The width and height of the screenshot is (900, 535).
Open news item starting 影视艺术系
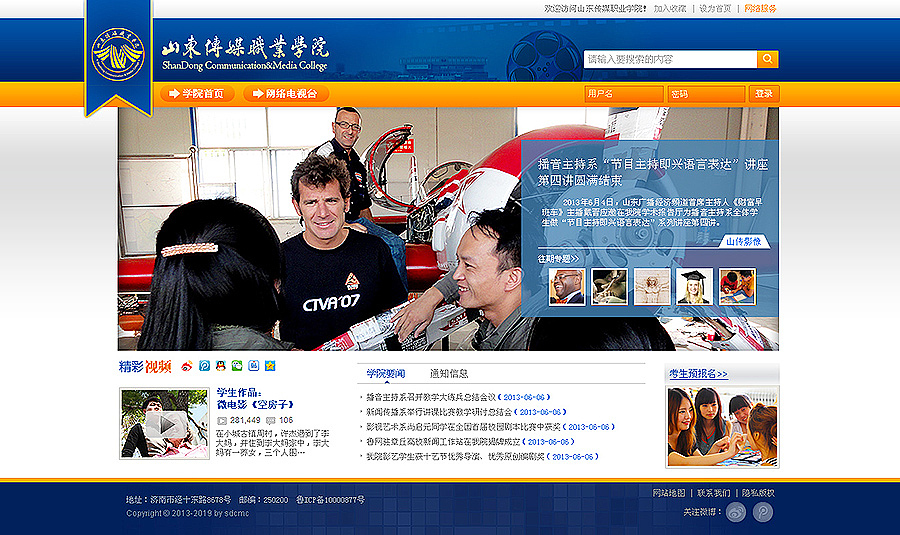point(463,427)
